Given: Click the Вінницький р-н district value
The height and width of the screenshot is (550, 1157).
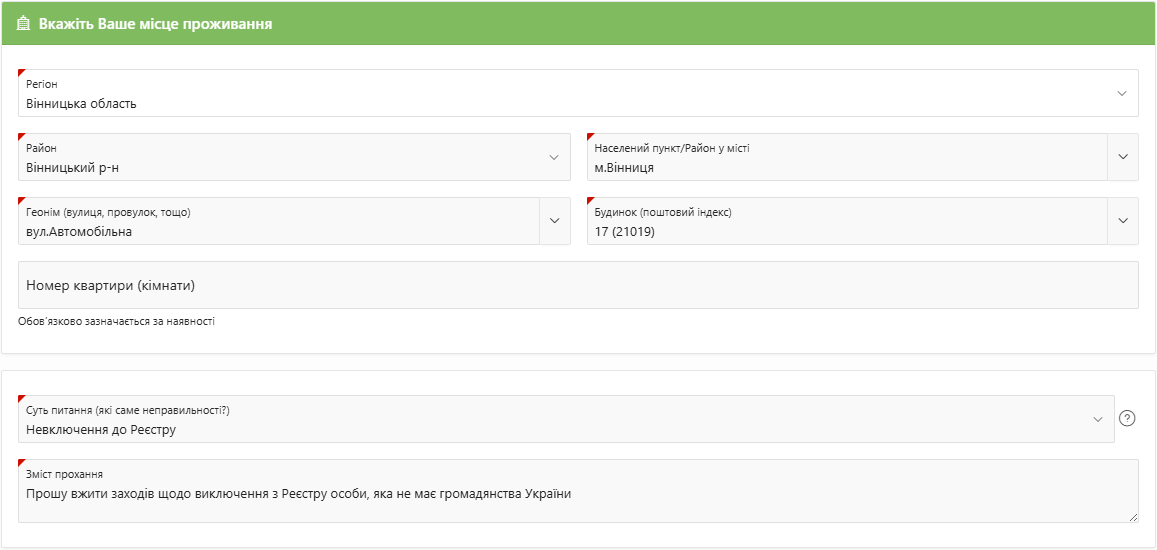Looking at the screenshot, I should tap(72, 167).
